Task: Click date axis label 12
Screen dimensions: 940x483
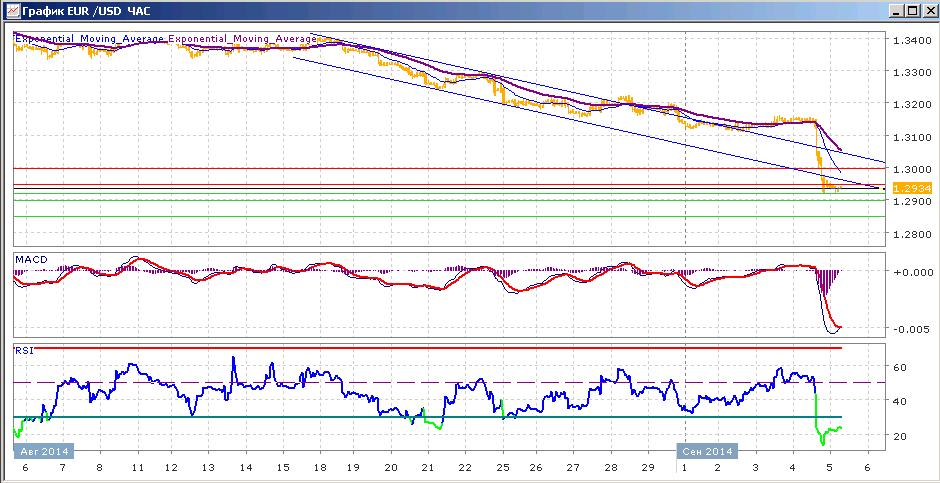Action: [171, 467]
